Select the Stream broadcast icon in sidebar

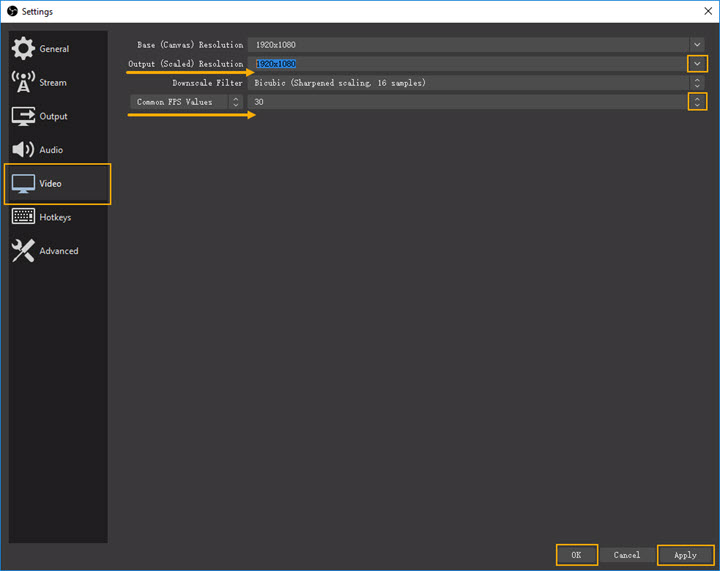pos(23,83)
